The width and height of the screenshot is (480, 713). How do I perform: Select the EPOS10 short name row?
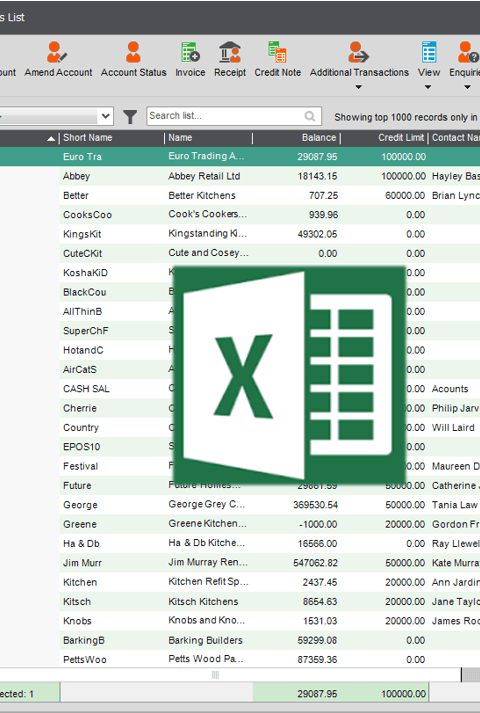pos(81,447)
